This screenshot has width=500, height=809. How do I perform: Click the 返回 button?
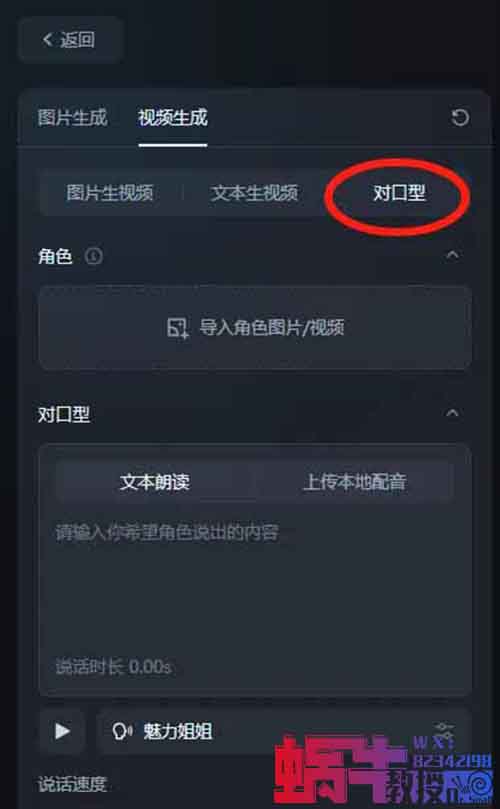(x=71, y=40)
